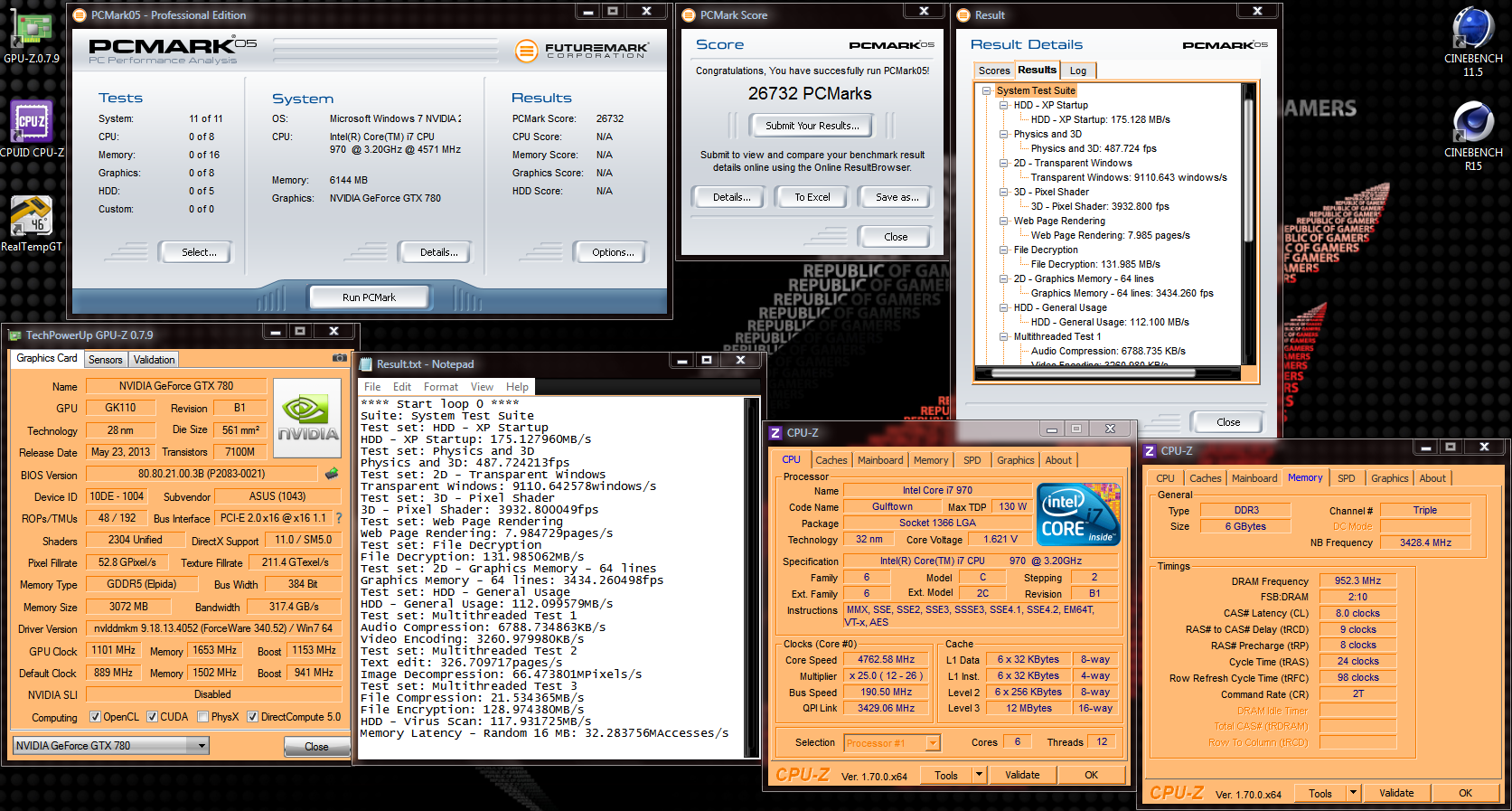Viewport: 1512px width, 811px height.
Task: Open the Help menu in Notepad
Action: click(517, 387)
